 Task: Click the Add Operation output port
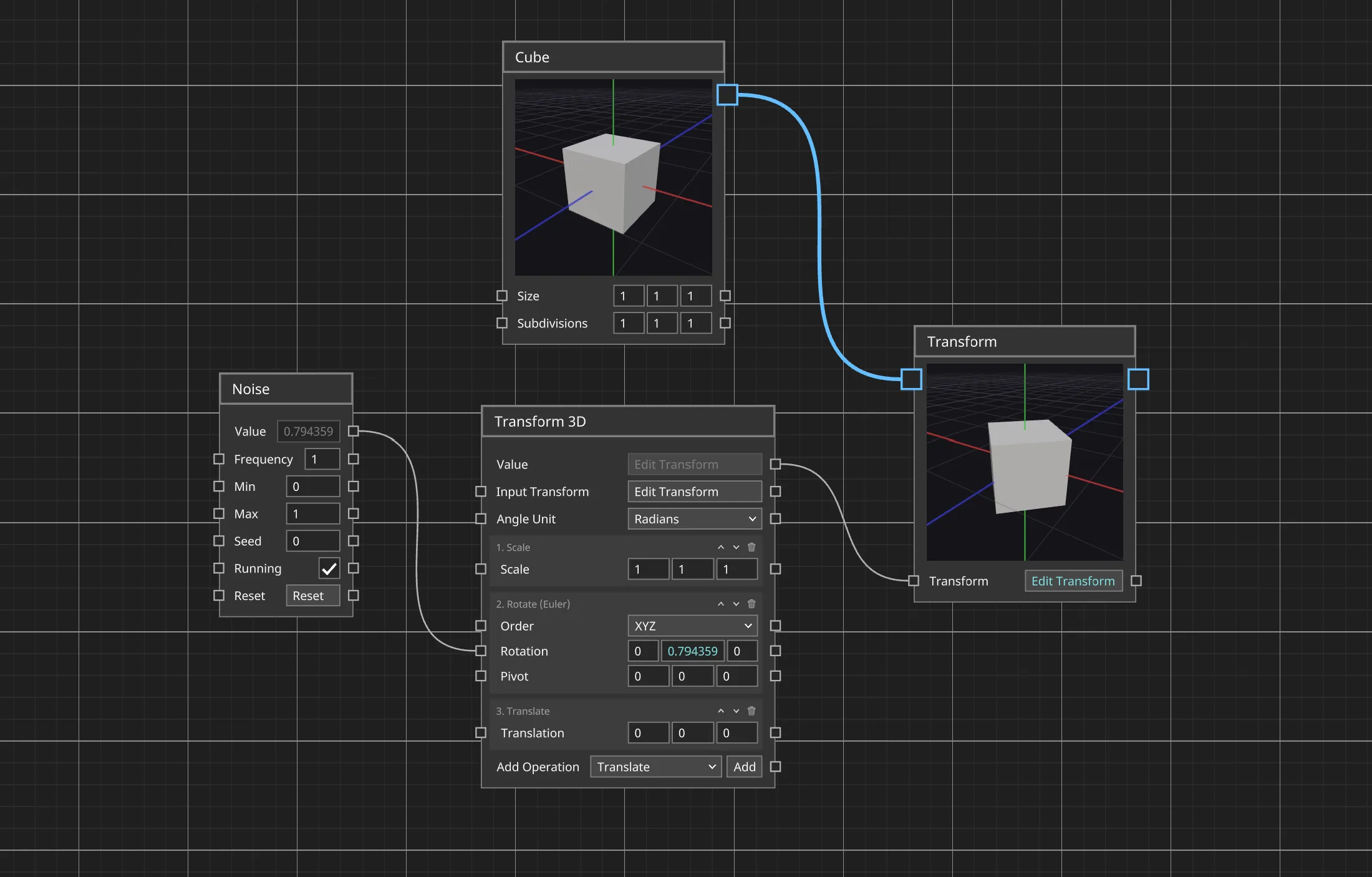[775, 767]
